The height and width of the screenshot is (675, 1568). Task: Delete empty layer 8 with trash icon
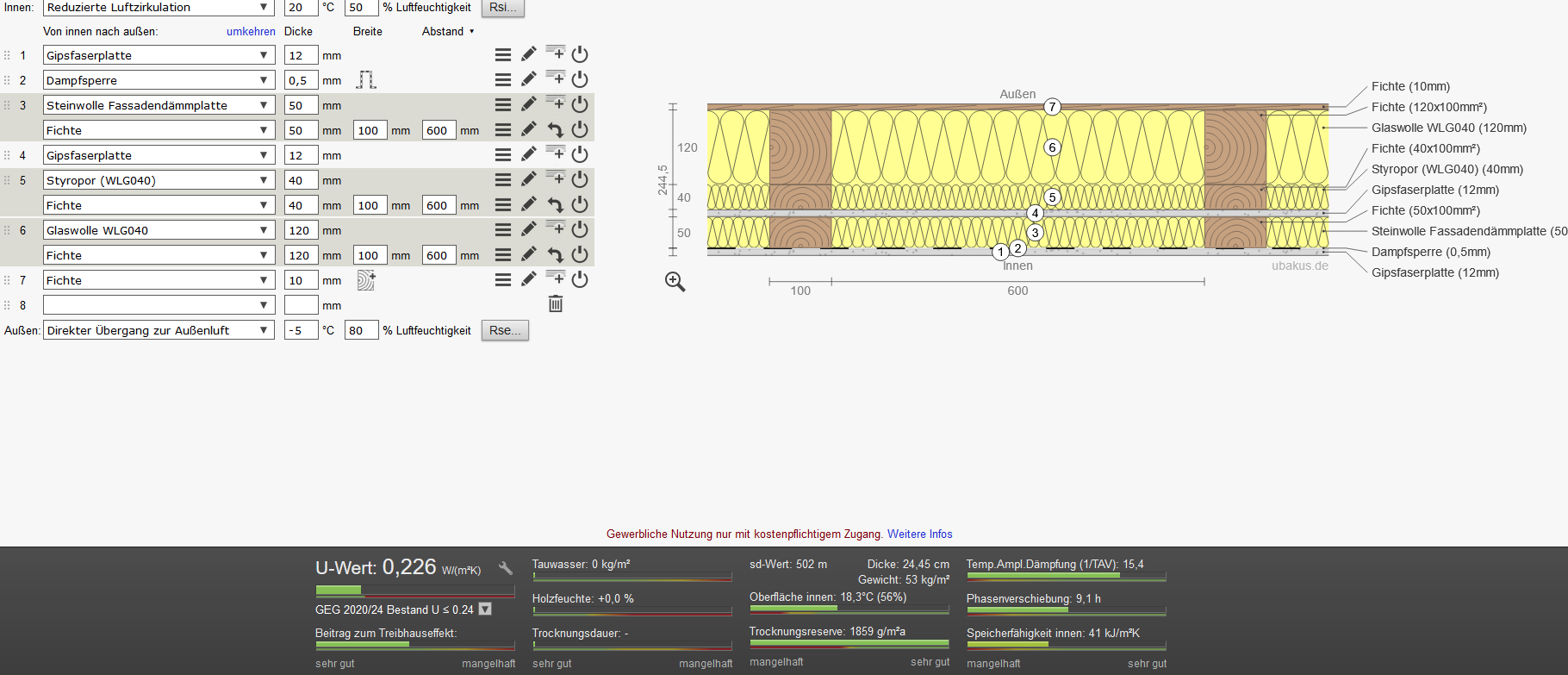556,304
